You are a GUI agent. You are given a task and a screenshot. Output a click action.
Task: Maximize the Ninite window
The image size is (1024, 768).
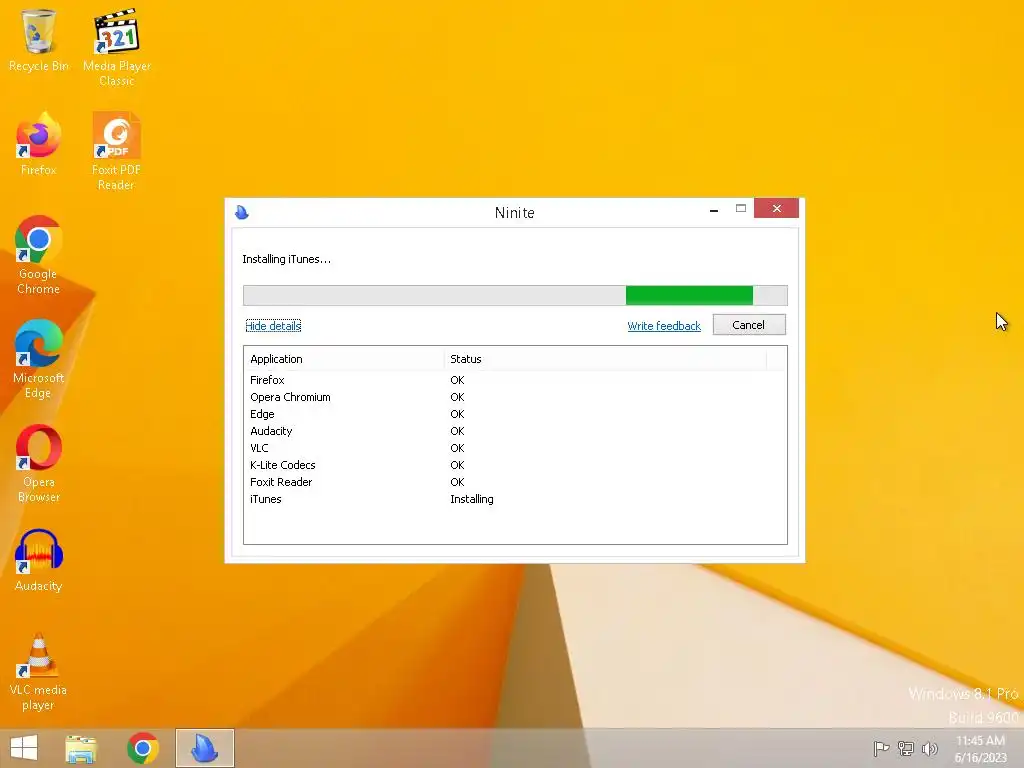(x=741, y=209)
